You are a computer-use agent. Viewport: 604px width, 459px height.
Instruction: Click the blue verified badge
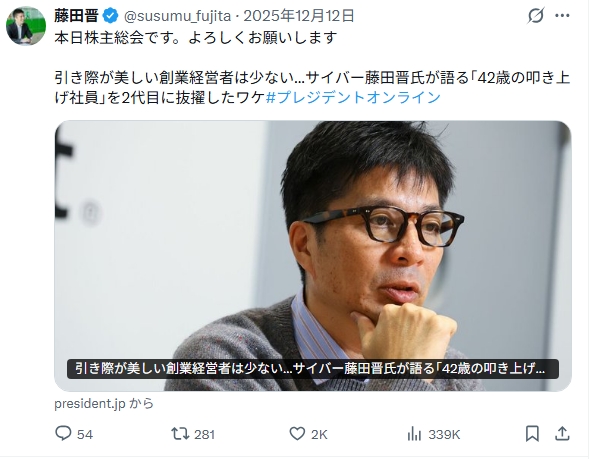[111, 16]
